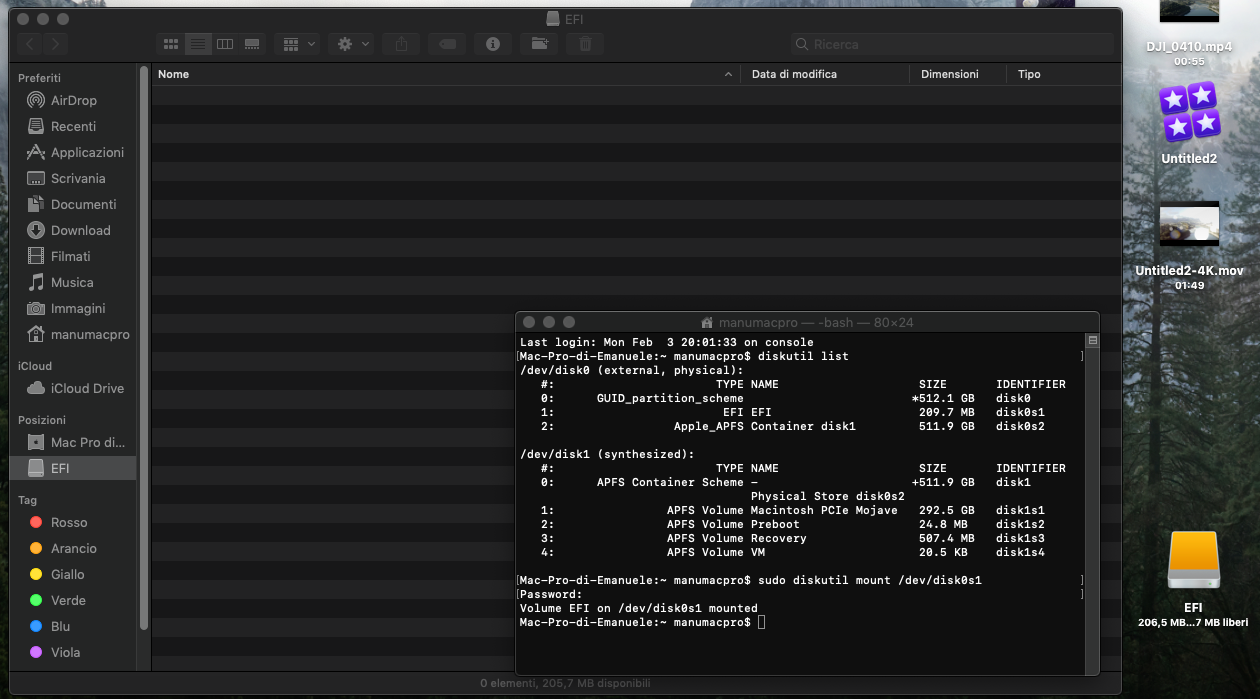The width and height of the screenshot is (1260, 699).
Task: Open the gear action menu
Action: click(352, 44)
